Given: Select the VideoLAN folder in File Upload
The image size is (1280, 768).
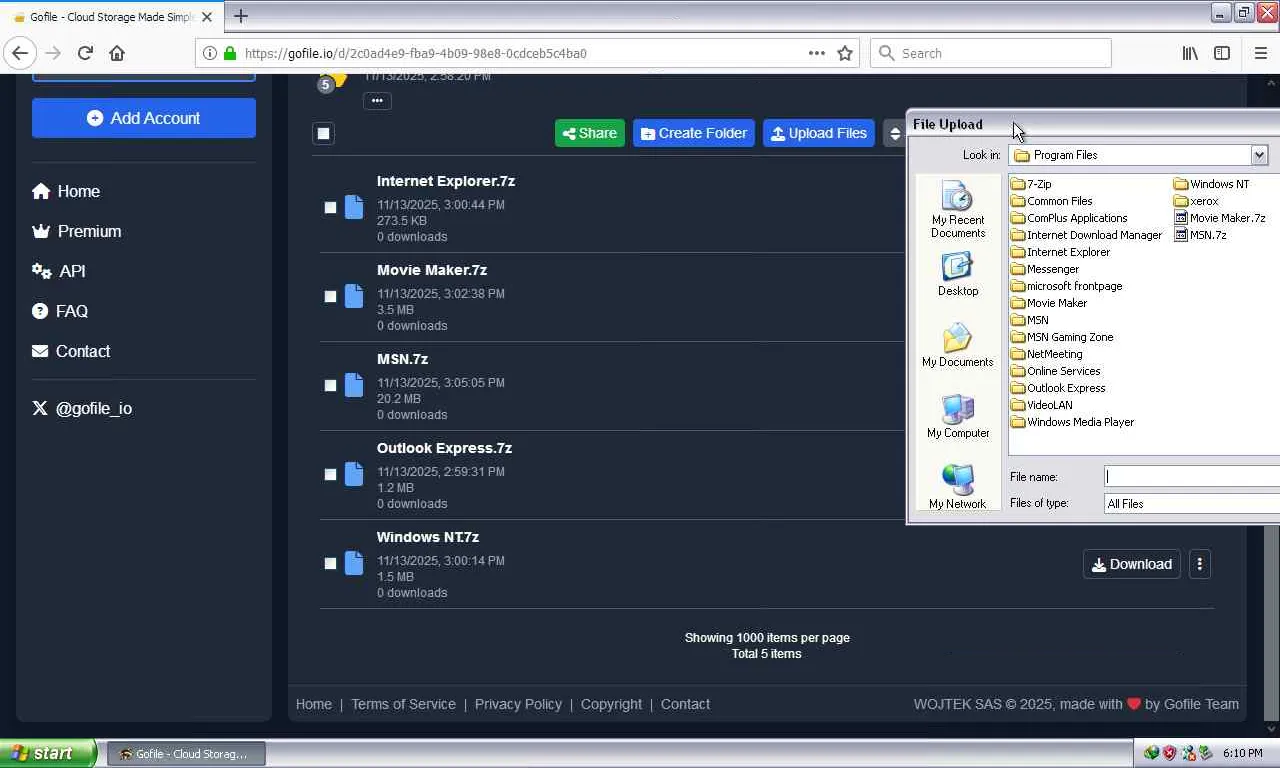Looking at the screenshot, I should (1042, 405).
